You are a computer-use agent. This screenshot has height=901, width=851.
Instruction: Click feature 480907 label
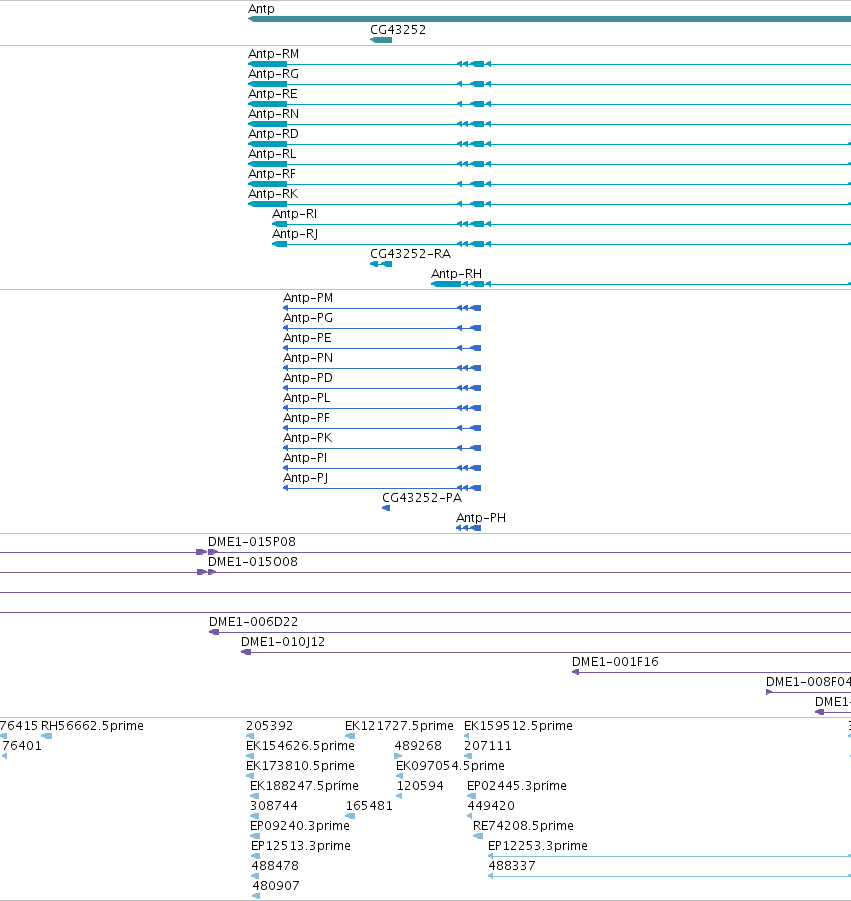pos(275,885)
